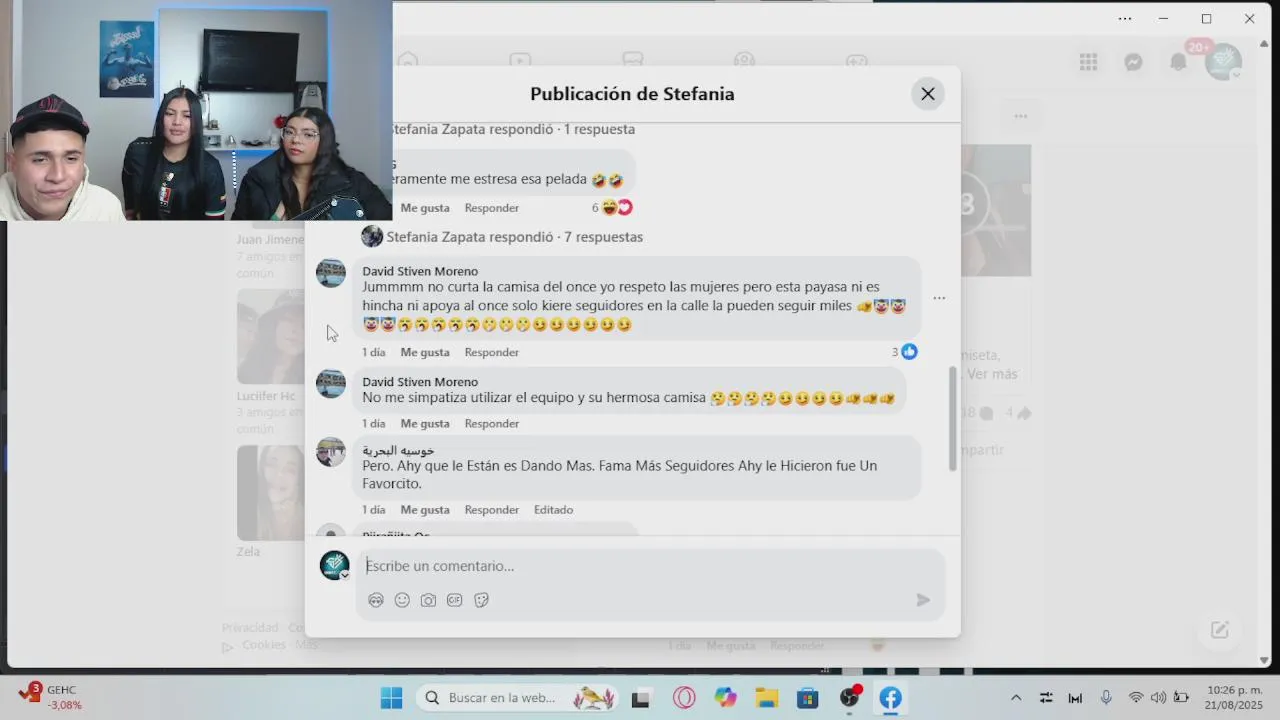Expand Stefania Zapata's 1 respuesta thread
Viewport: 1280px width, 720px height.
click(514, 129)
